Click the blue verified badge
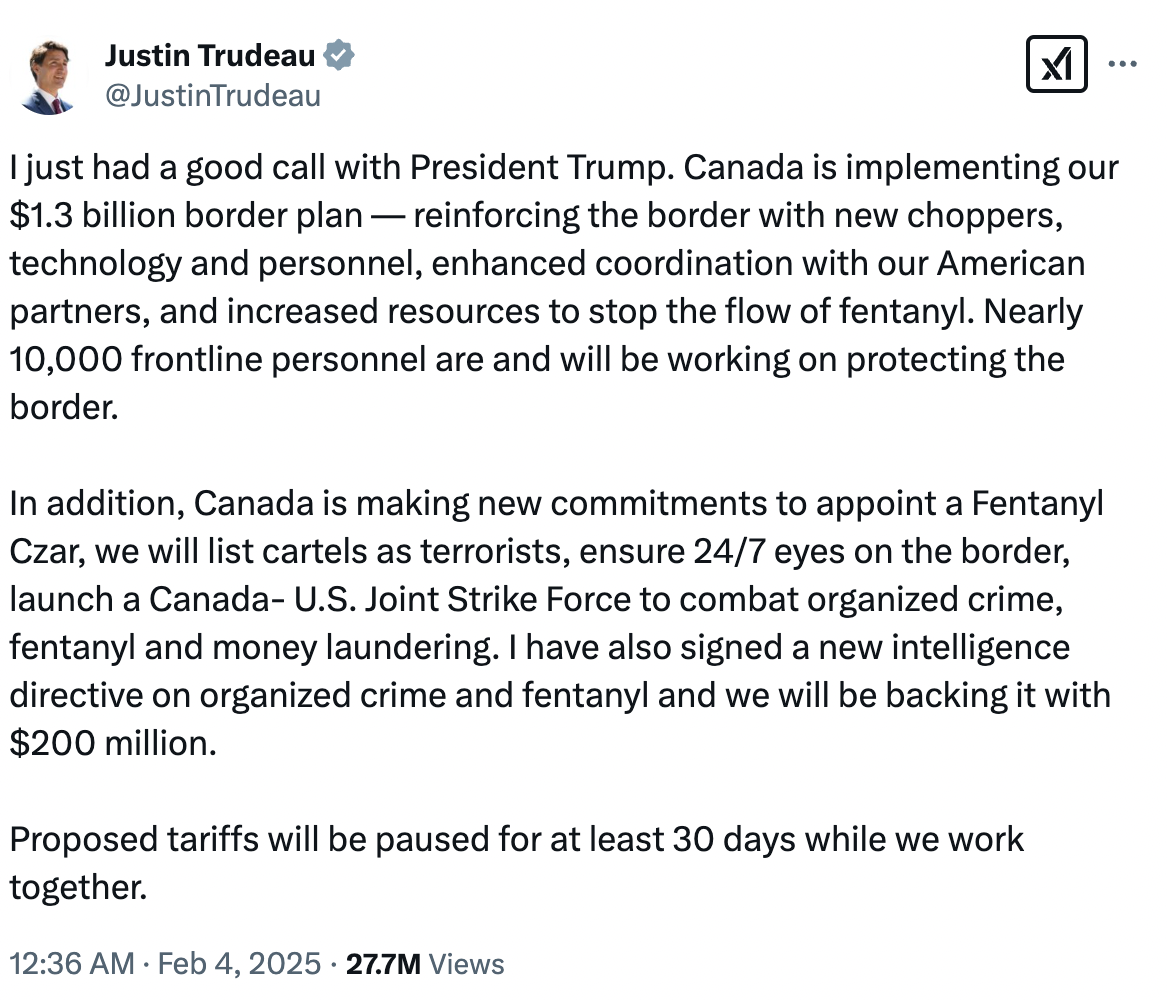Screen dimensions: 1167x1000 pyautogui.click(x=340, y=57)
